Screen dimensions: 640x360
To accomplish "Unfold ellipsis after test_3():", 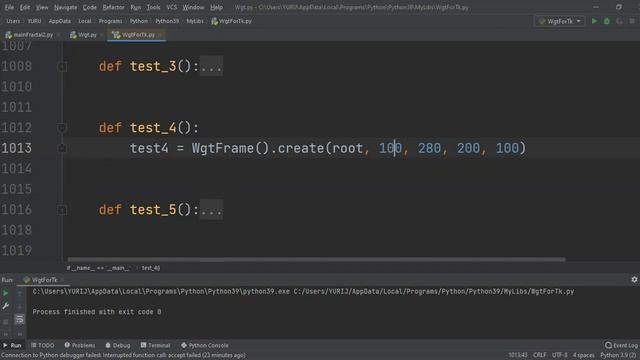I will (x=211, y=66).
